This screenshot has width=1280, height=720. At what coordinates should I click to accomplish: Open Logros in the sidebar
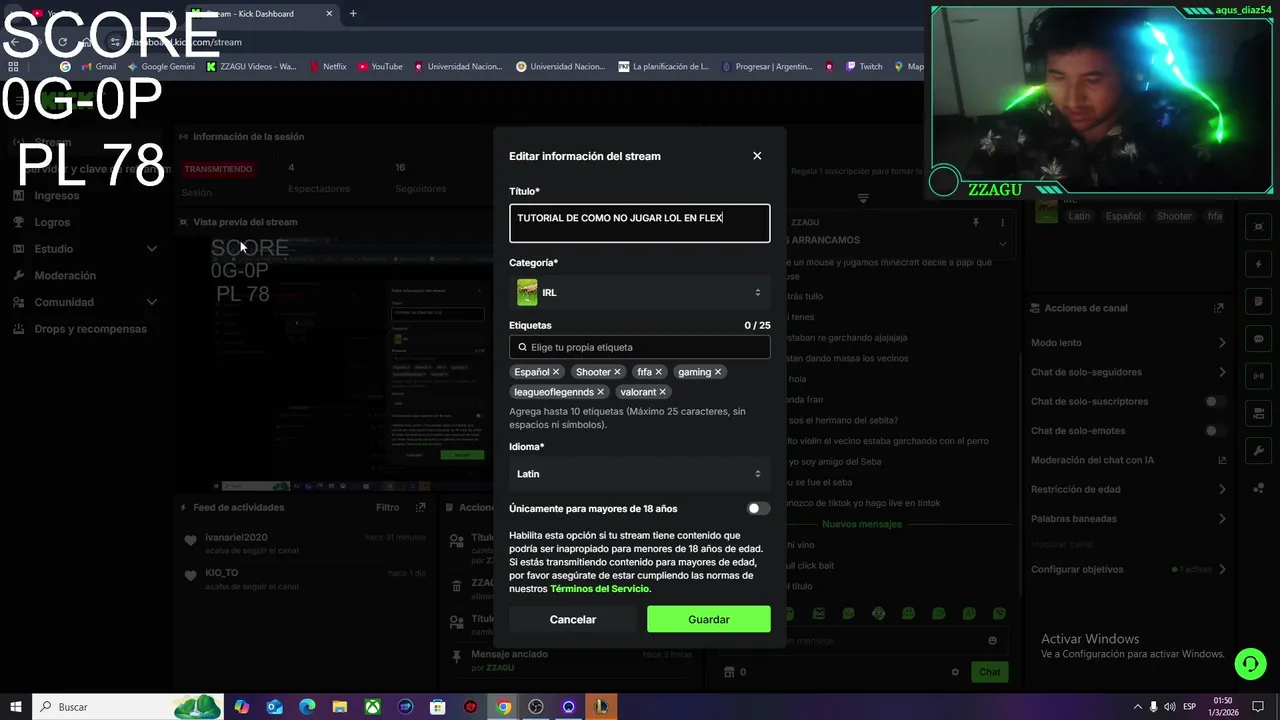(x=52, y=222)
